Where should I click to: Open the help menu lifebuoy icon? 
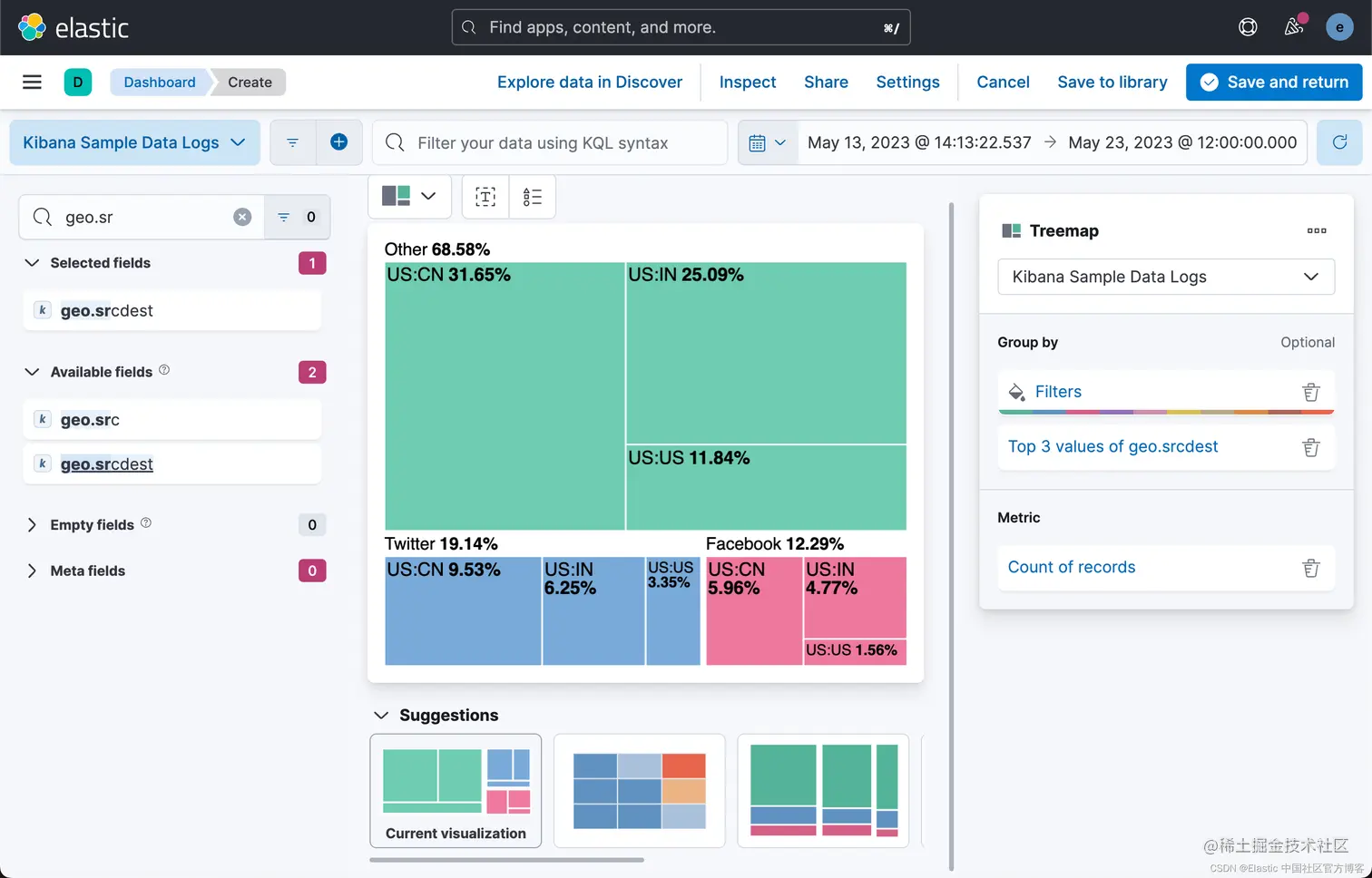point(1248,27)
